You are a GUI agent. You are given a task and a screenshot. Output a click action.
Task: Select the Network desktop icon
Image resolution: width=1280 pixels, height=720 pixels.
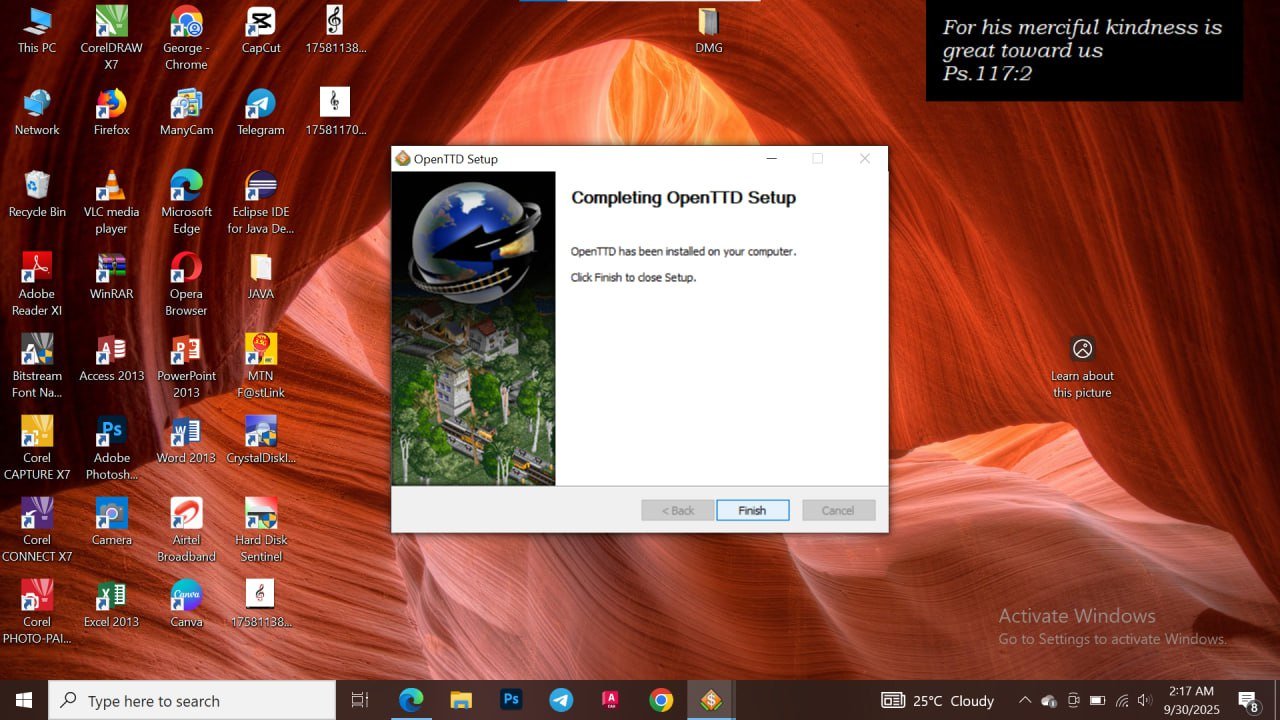[x=37, y=112]
